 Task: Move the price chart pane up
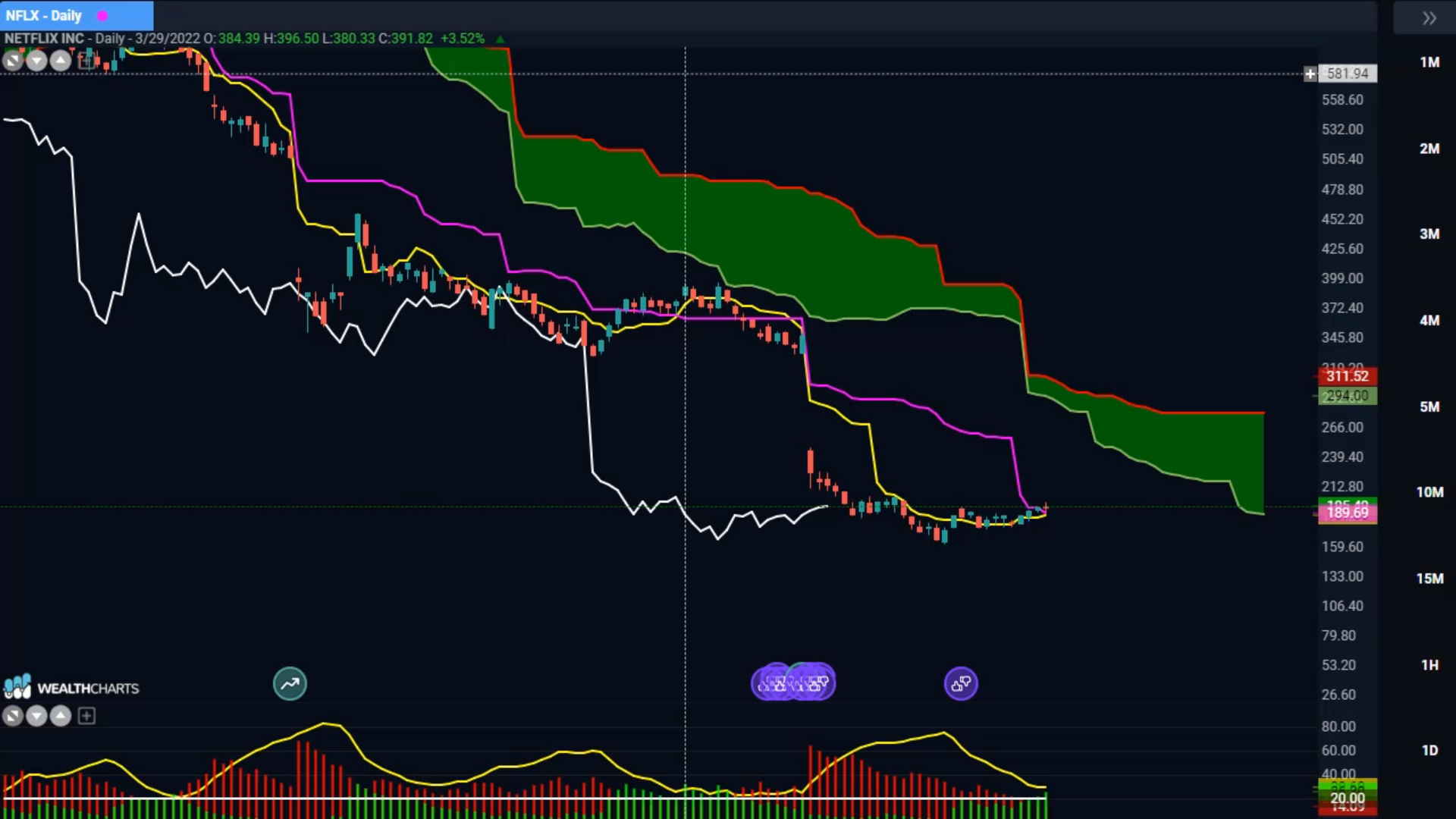pyautogui.click(x=61, y=61)
